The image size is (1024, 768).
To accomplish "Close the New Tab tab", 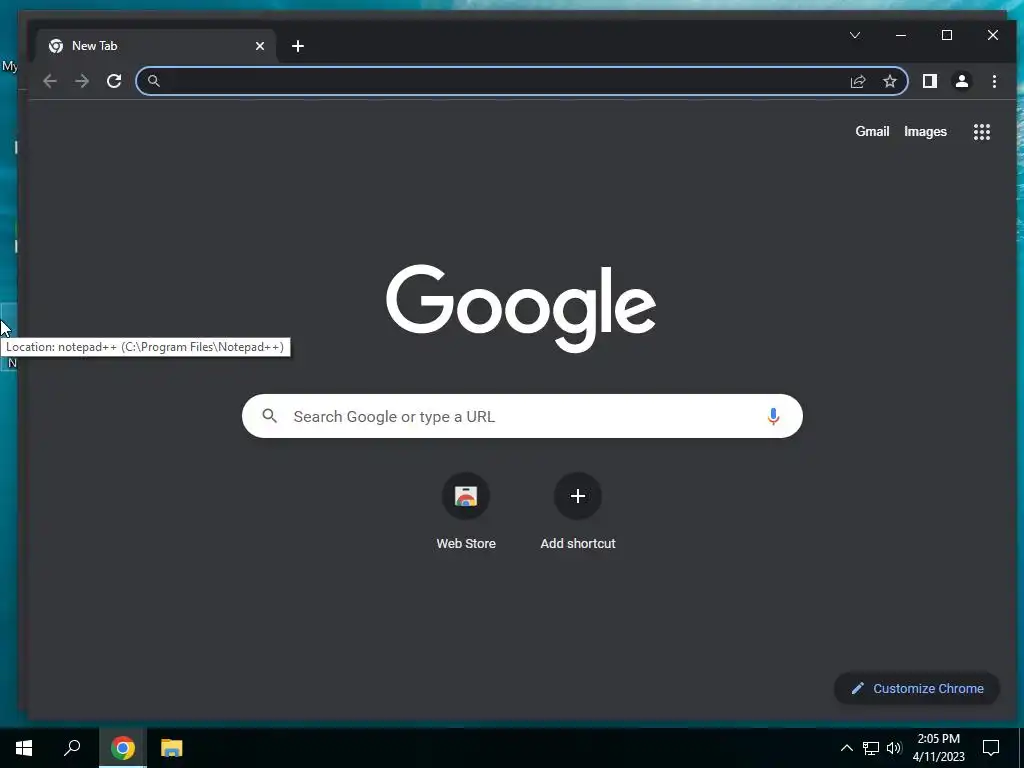I will coord(260,46).
